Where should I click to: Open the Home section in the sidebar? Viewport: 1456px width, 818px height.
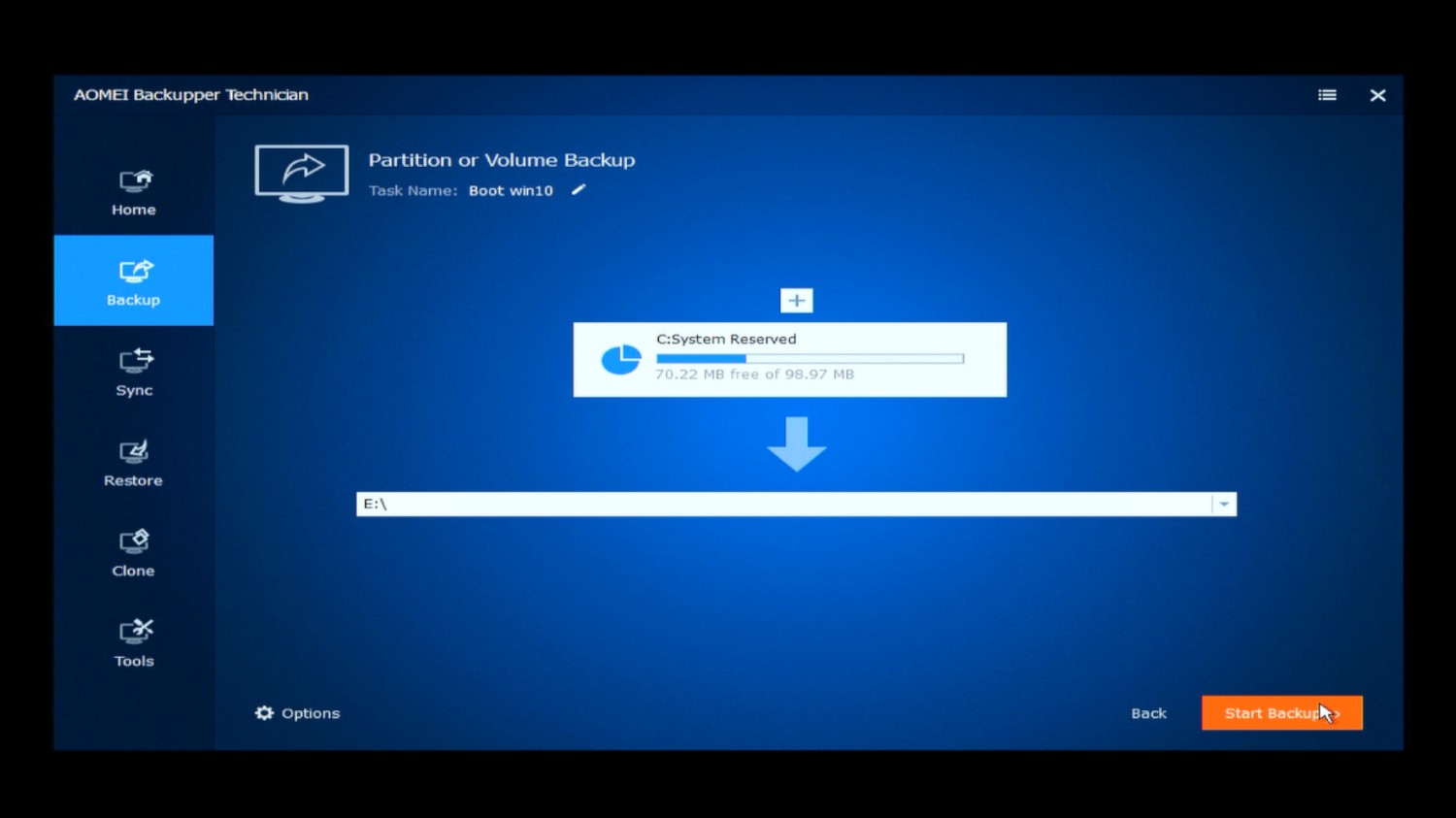click(134, 192)
